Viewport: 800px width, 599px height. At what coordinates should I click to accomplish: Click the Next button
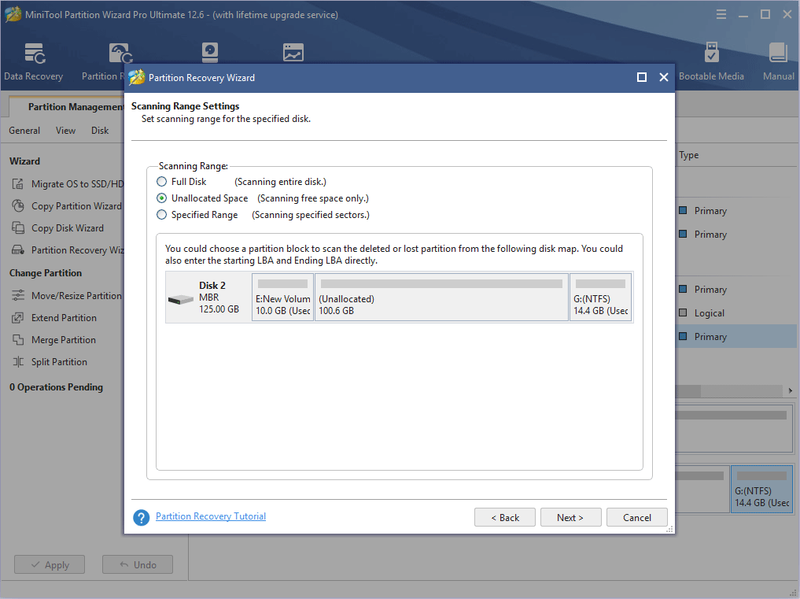(x=570, y=517)
